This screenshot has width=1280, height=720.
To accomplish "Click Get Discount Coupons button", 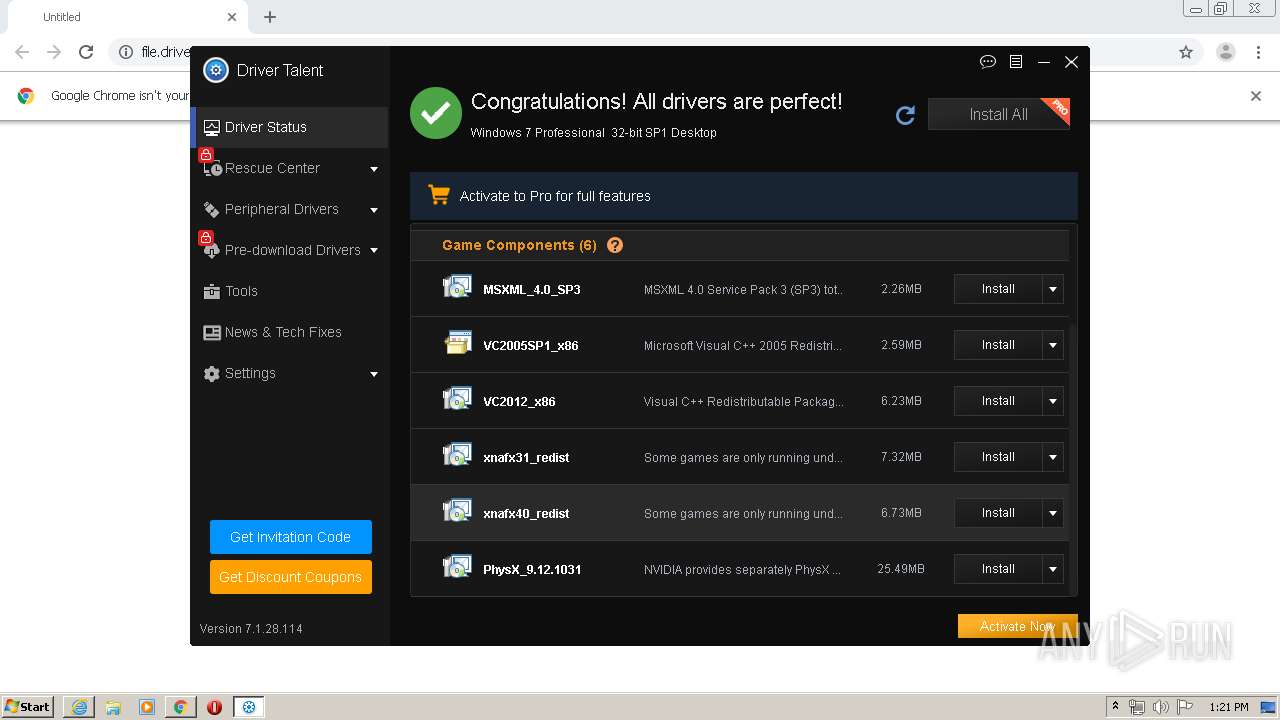I will (x=290, y=577).
